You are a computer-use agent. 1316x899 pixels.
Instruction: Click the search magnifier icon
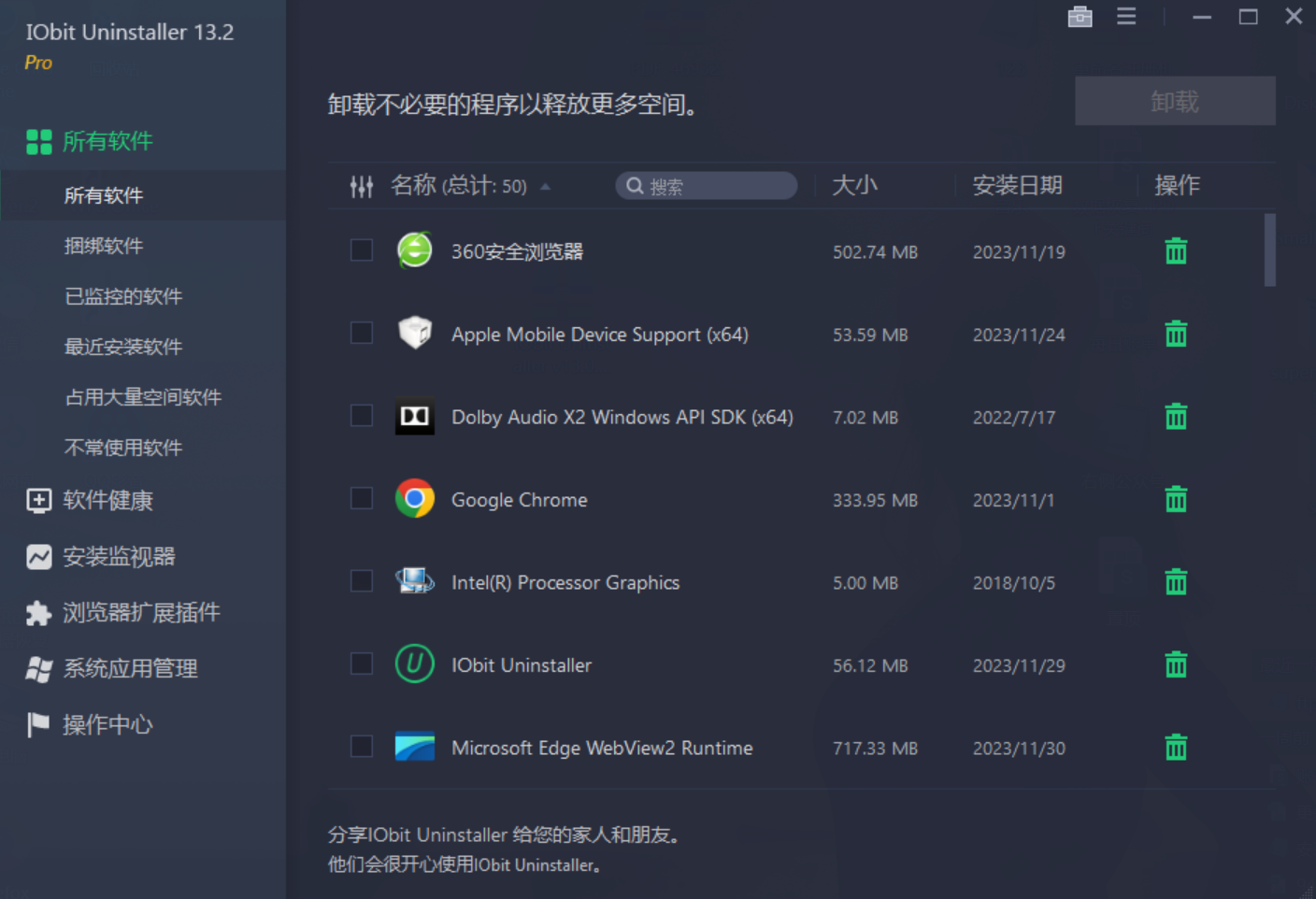(635, 186)
